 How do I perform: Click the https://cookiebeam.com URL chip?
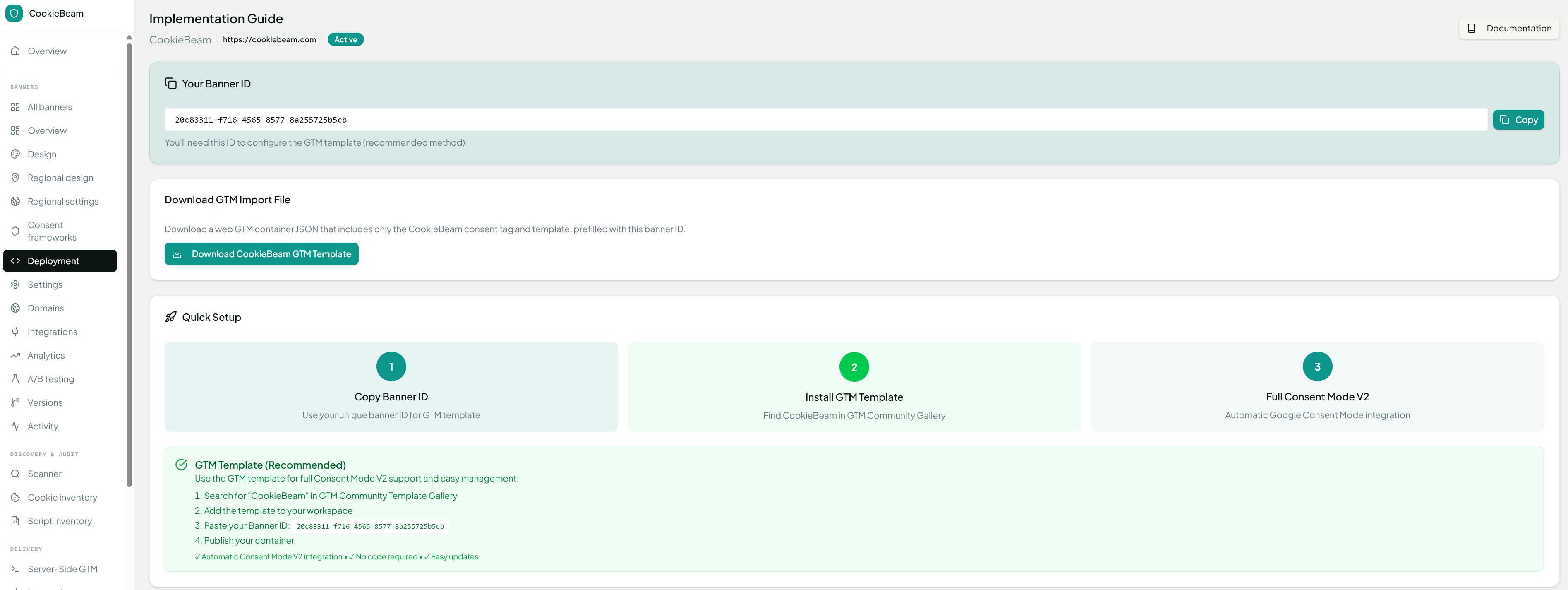pyautogui.click(x=269, y=40)
